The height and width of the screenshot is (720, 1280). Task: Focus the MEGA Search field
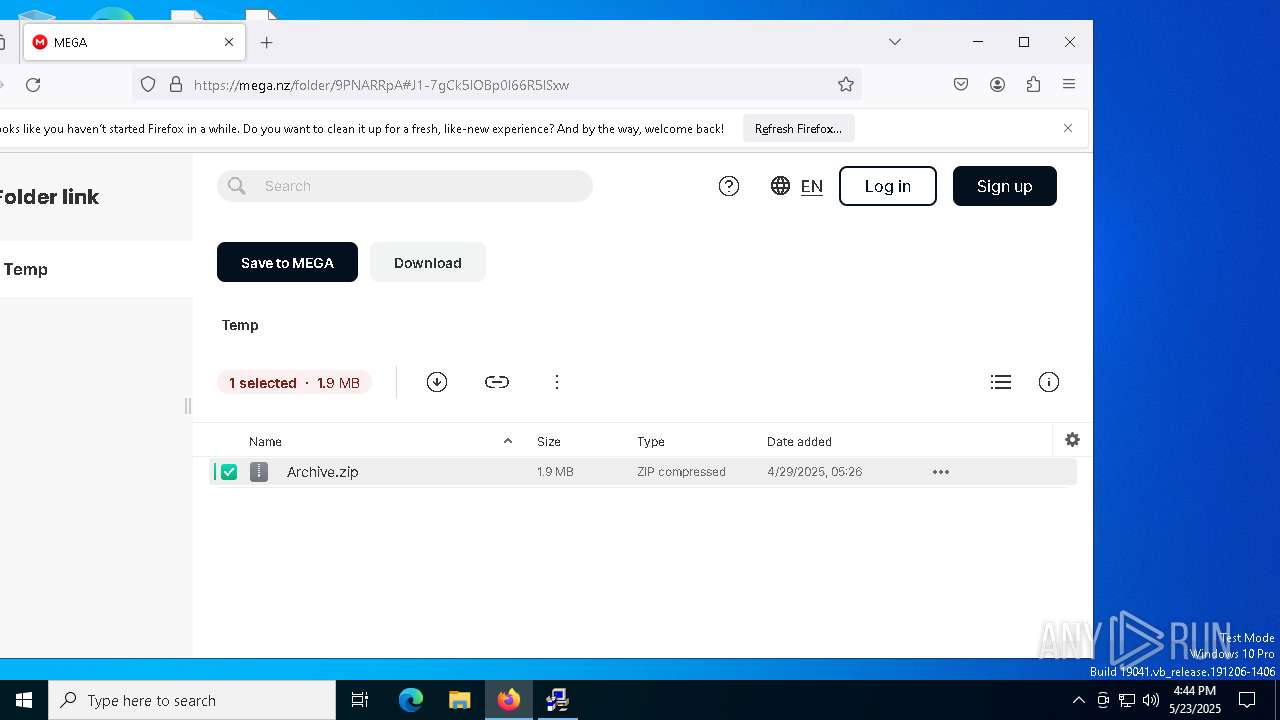[x=405, y=186]
